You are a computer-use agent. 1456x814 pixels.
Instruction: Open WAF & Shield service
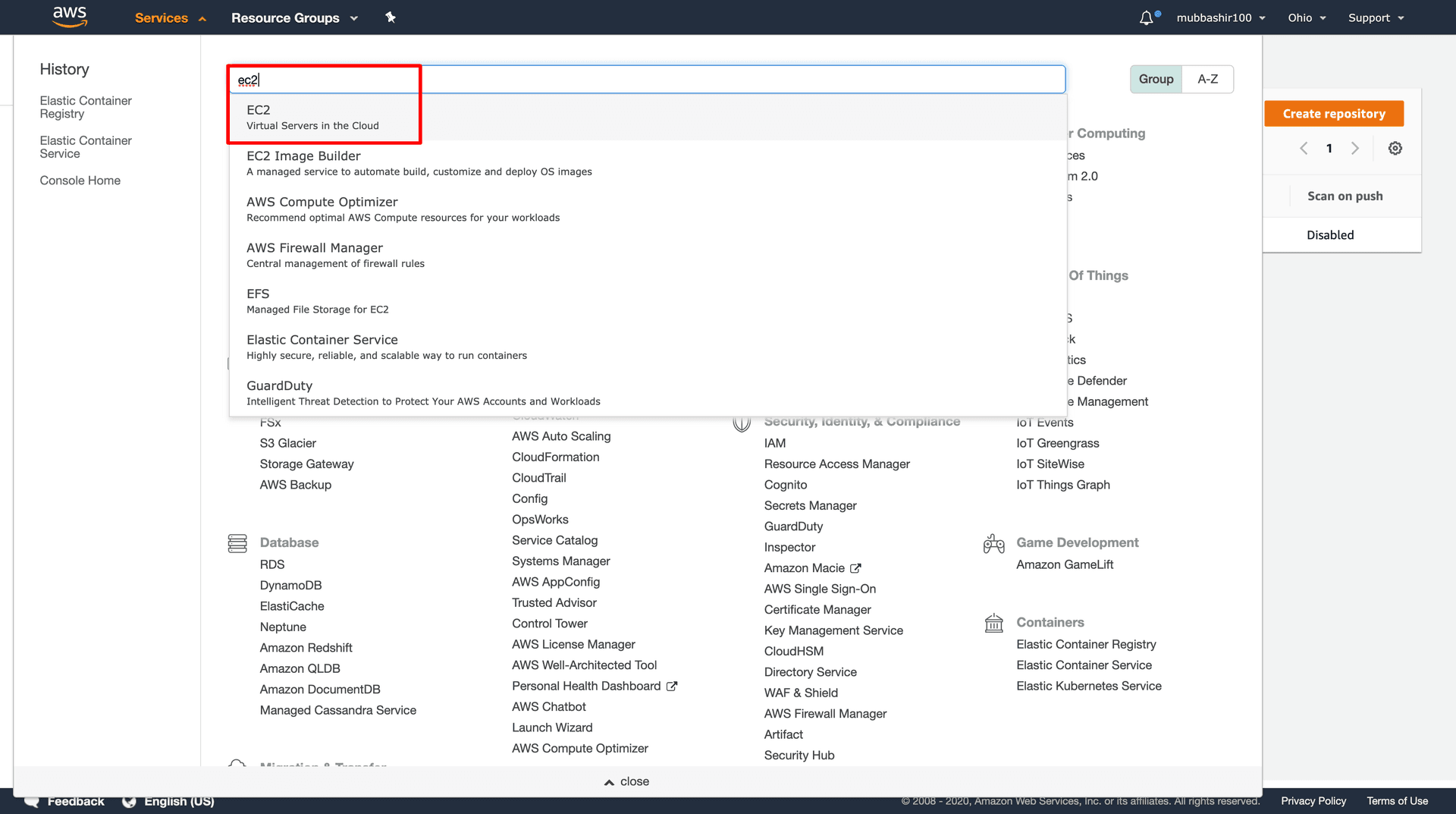800,693
